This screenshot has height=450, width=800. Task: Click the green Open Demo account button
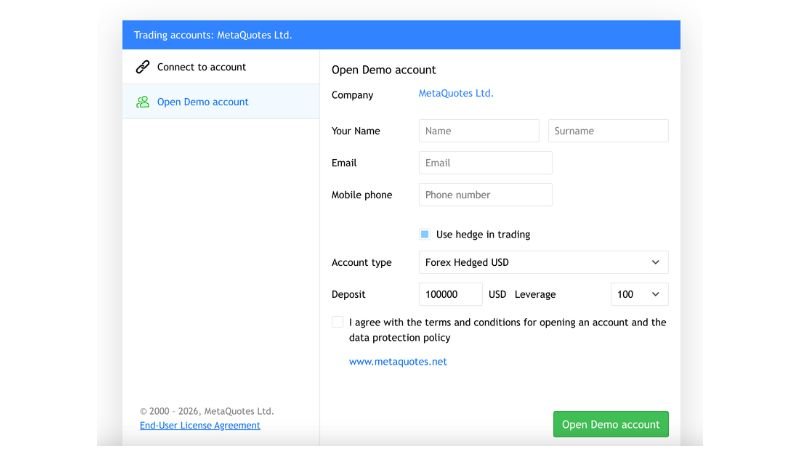pos(611,424)
